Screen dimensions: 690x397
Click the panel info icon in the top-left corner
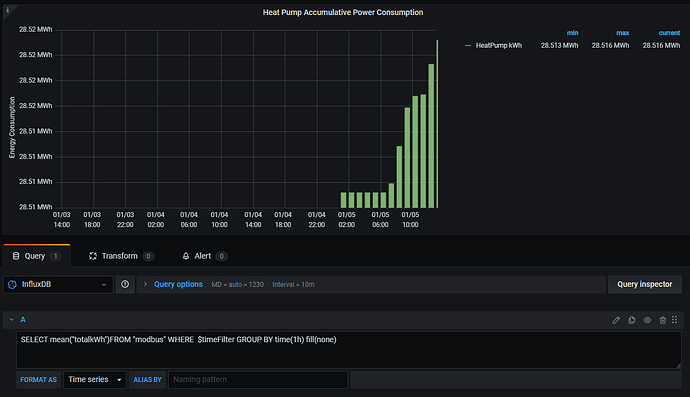point(7,10)
